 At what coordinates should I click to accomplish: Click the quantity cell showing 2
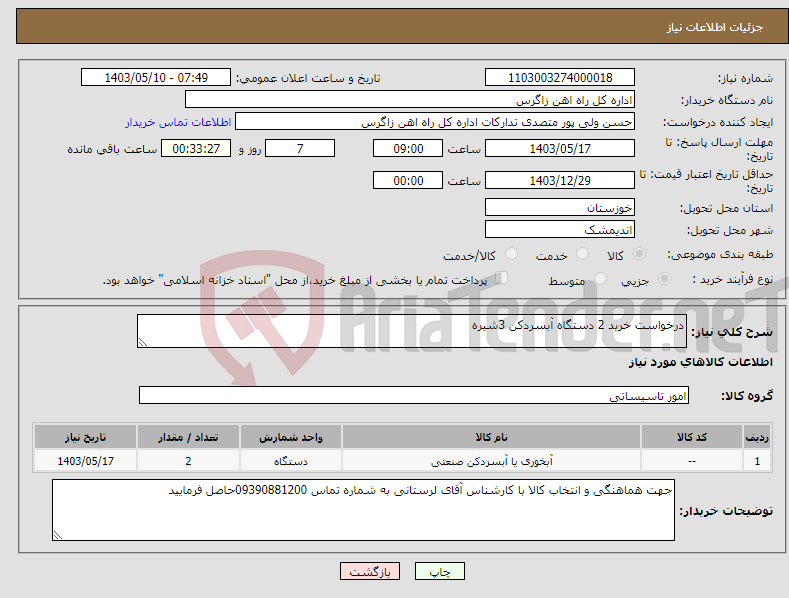point(188,461)
